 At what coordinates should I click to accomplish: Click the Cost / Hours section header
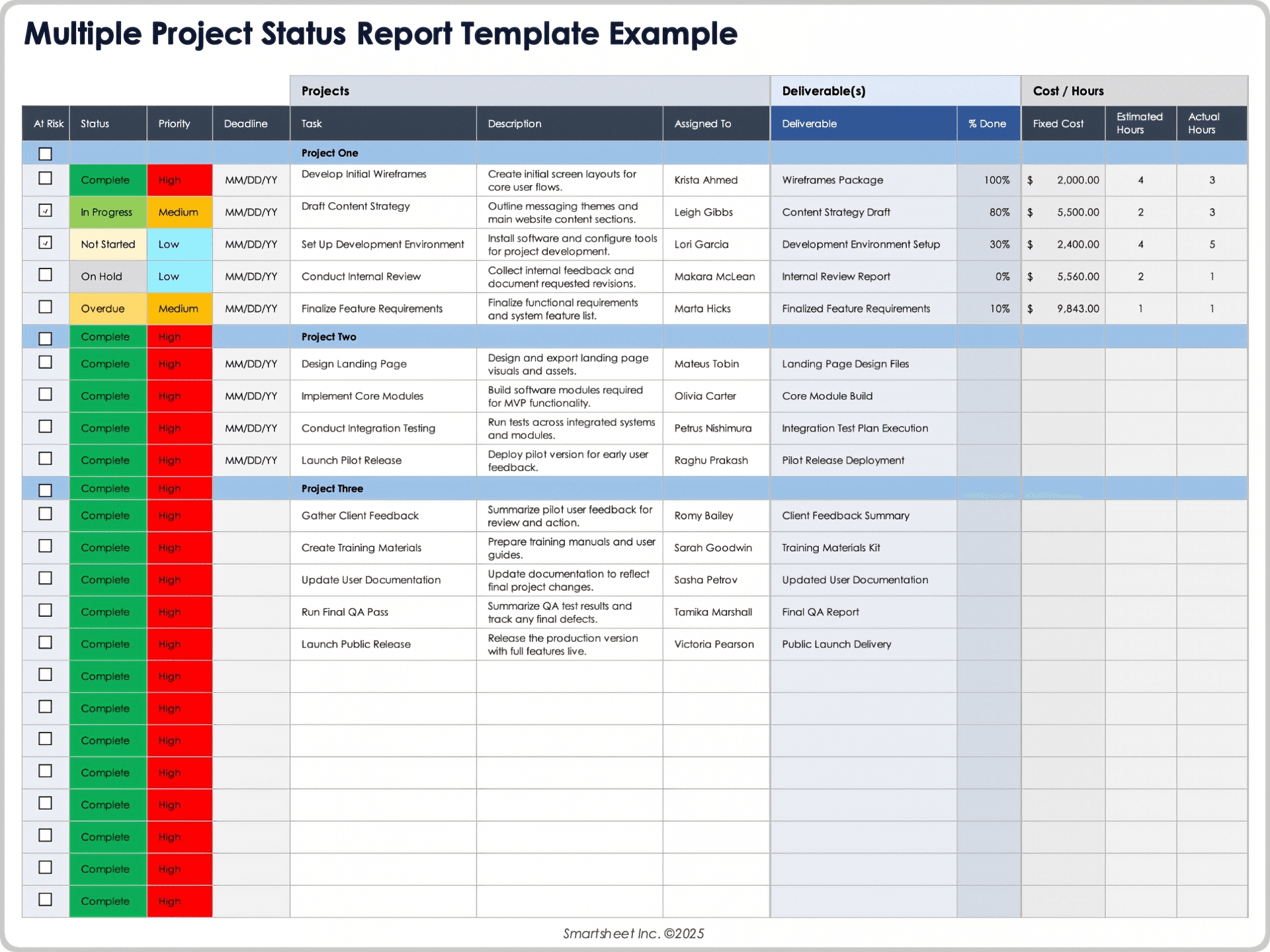click(x=1134, y=91)
